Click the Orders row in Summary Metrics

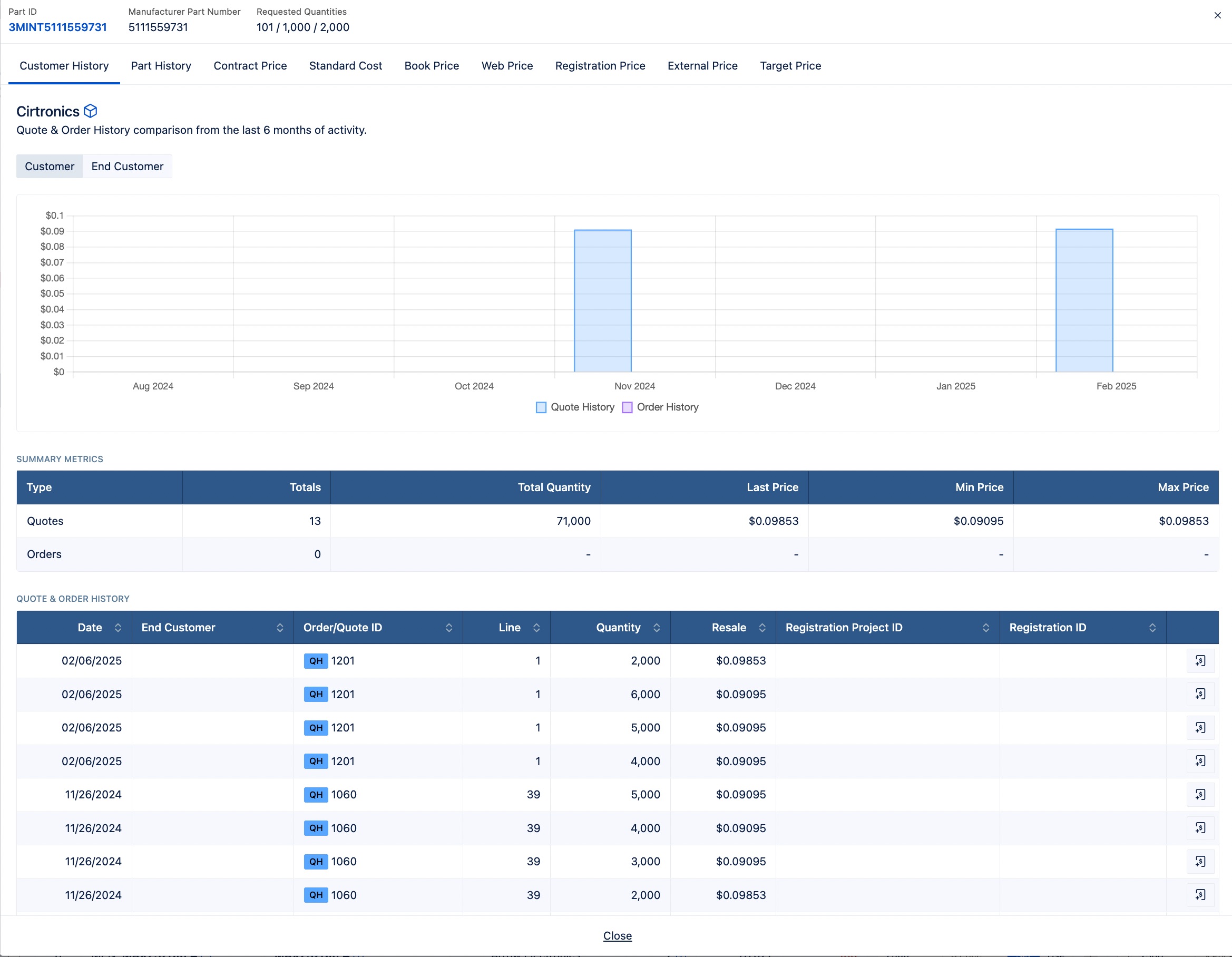point(617,555)
